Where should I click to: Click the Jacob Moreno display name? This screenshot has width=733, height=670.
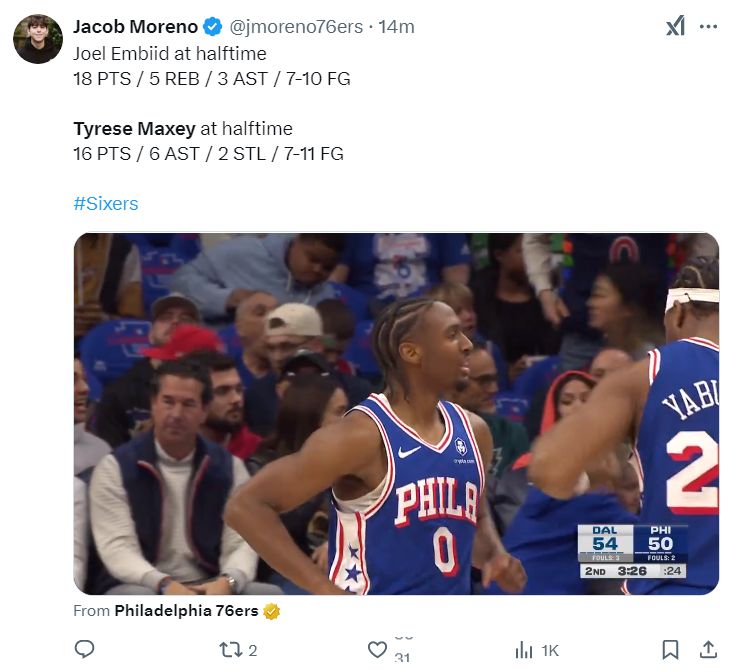136,27
